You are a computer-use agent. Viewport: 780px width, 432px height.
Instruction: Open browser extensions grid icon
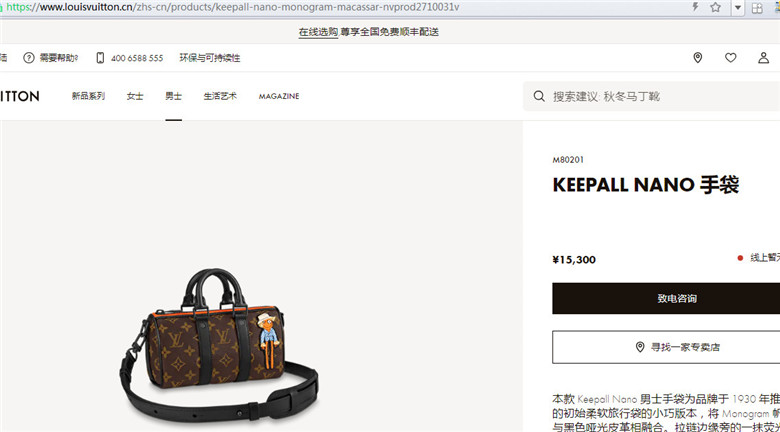pyautogui.click(x=757, y=7)
